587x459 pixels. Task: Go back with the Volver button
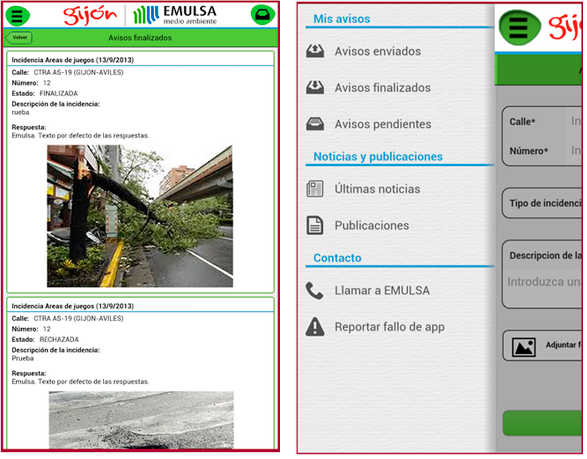[x=19, y=37]
